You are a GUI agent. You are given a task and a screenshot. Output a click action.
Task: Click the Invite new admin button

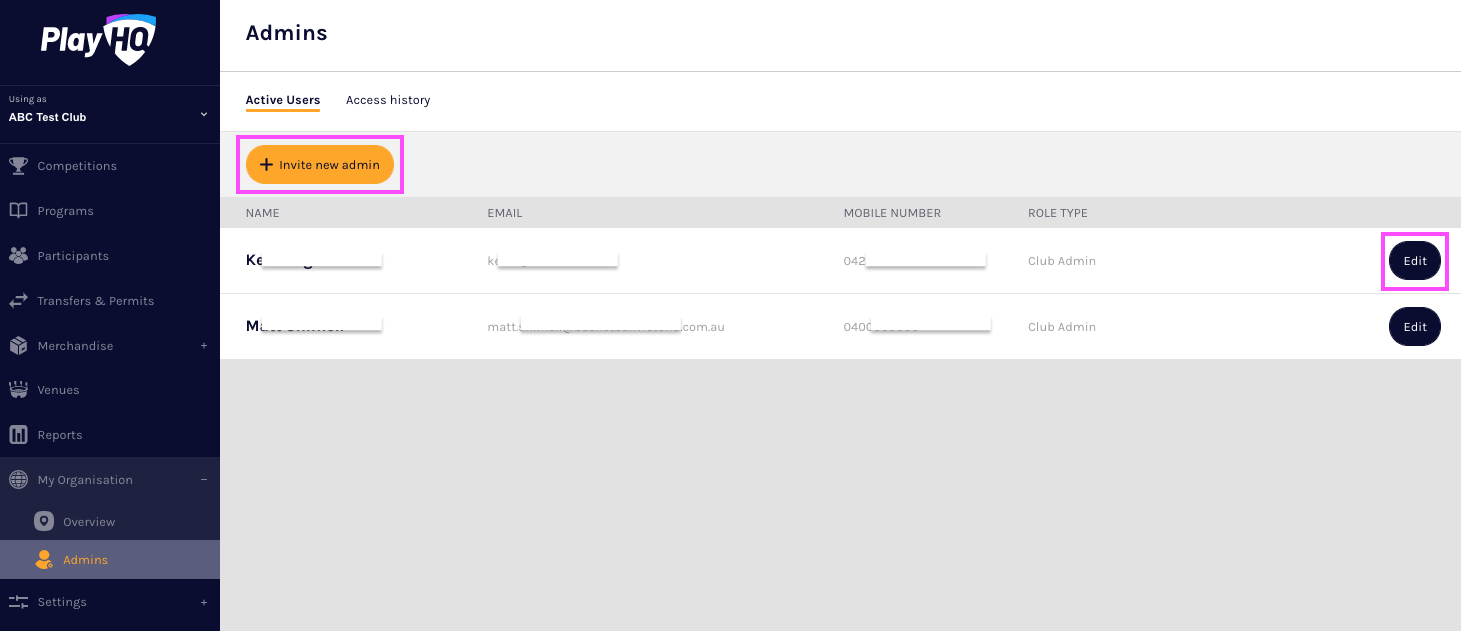coord(320,164)
